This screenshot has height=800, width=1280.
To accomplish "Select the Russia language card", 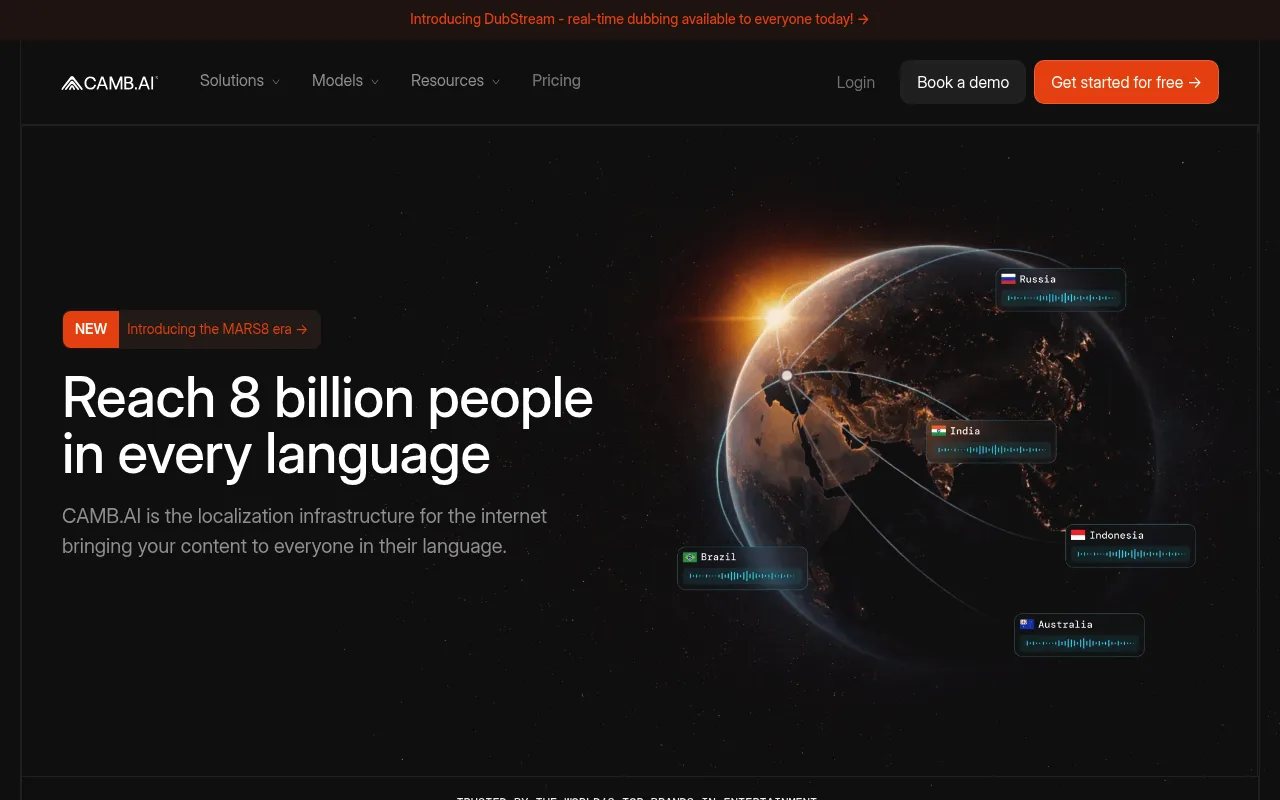I will [x=1061, y=289].
